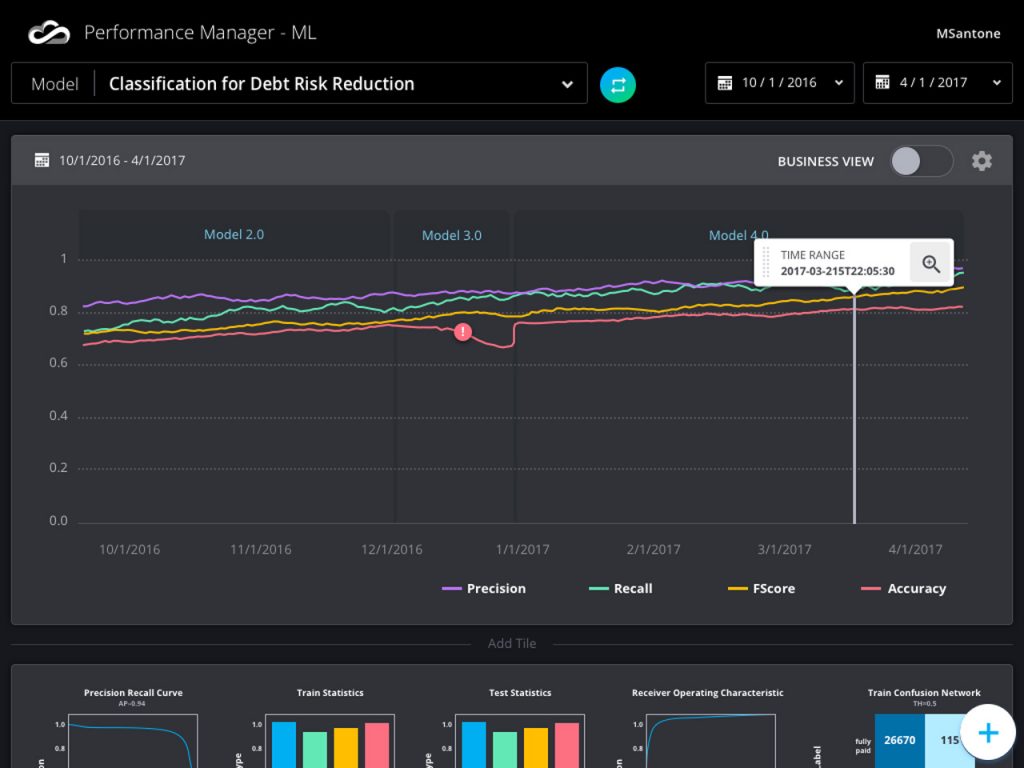Click the zoom magnifier in the Time Range tooltip

(x=931, y=263)
